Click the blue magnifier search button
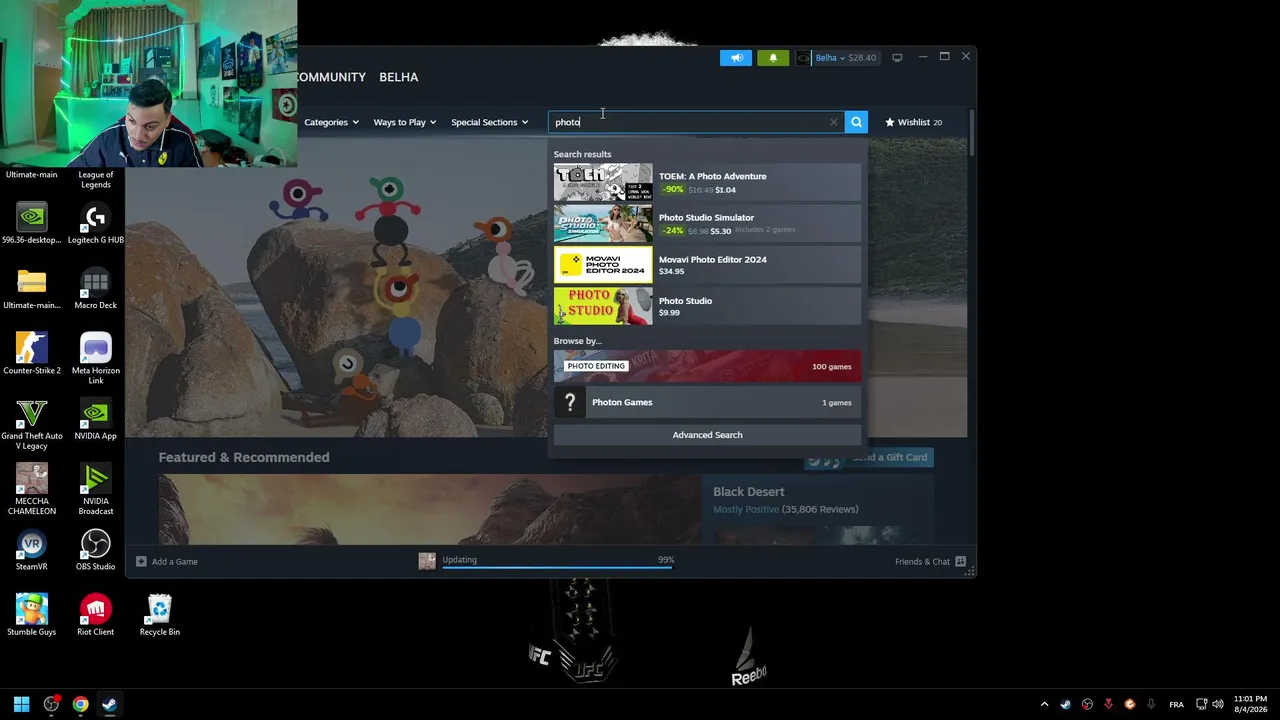 856,122
